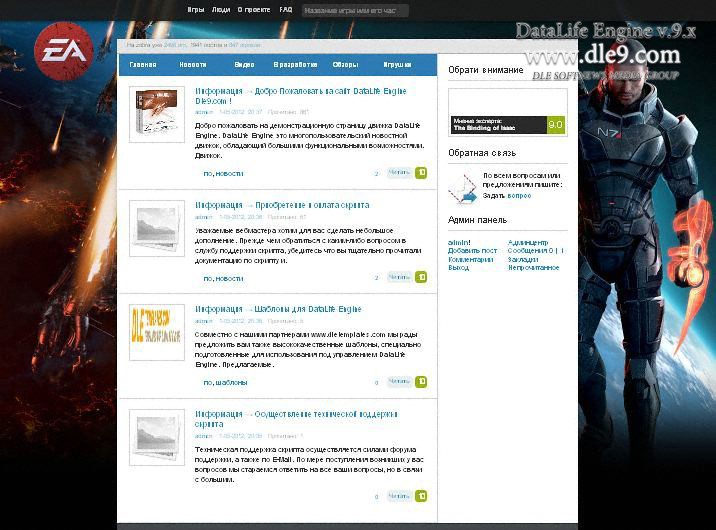716x530 pixels.
Task: Switch to the Главная tab
Action: coord(143,65)
